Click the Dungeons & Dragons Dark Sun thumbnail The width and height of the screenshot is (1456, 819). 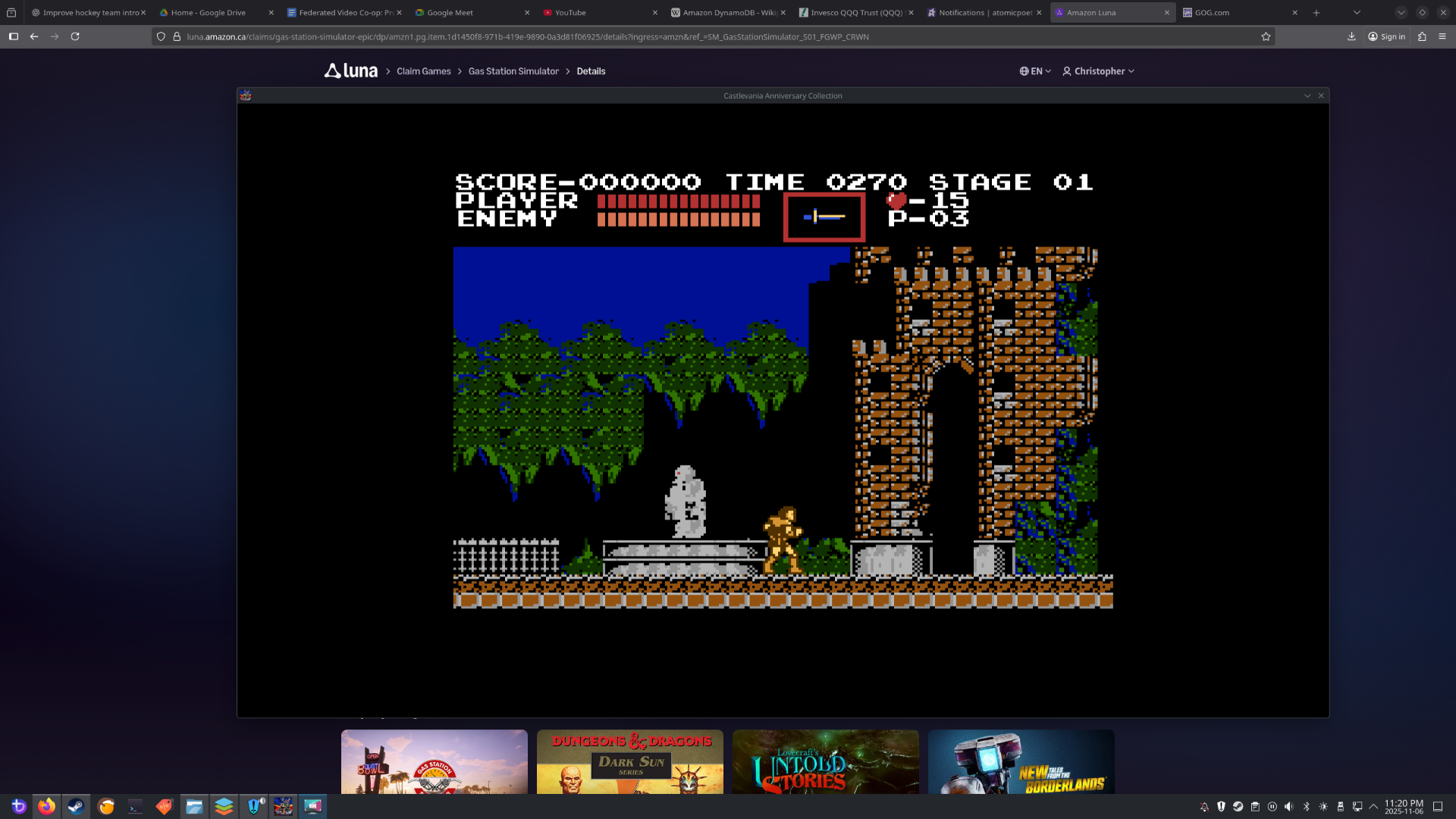pyautogui.click(x=629, y=761)
